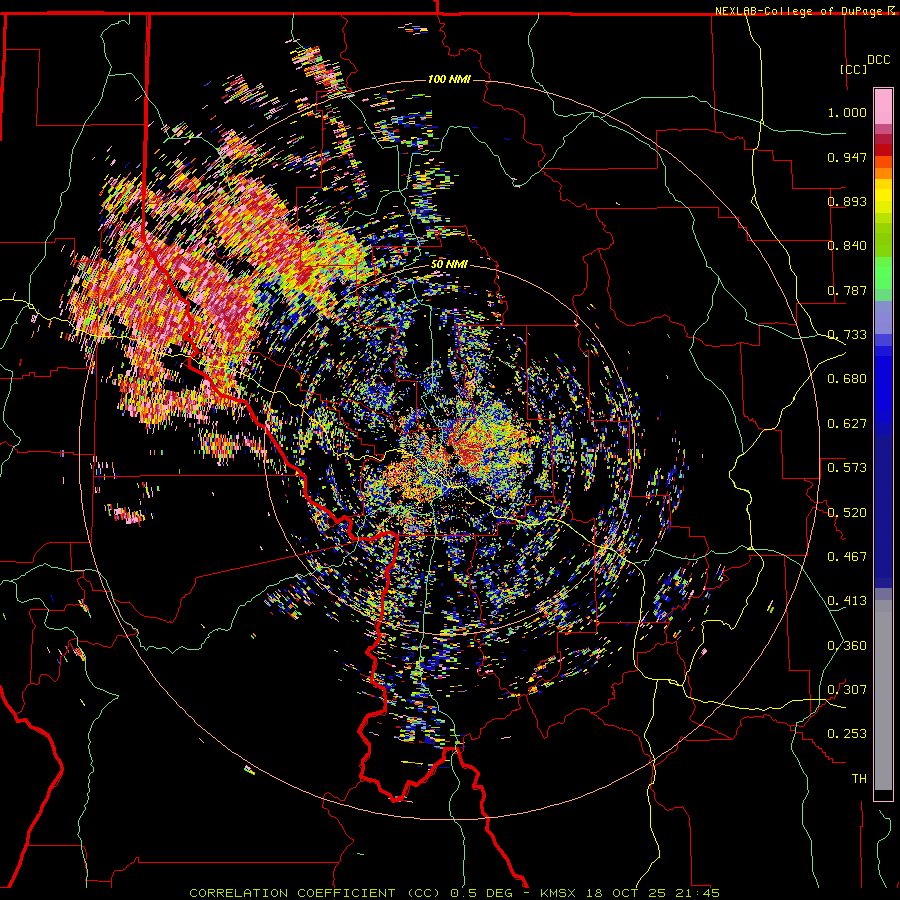900x900 pixels.
Task: Pick the bright blue swatch beside 0.680
Action: (x=883, y=385)
